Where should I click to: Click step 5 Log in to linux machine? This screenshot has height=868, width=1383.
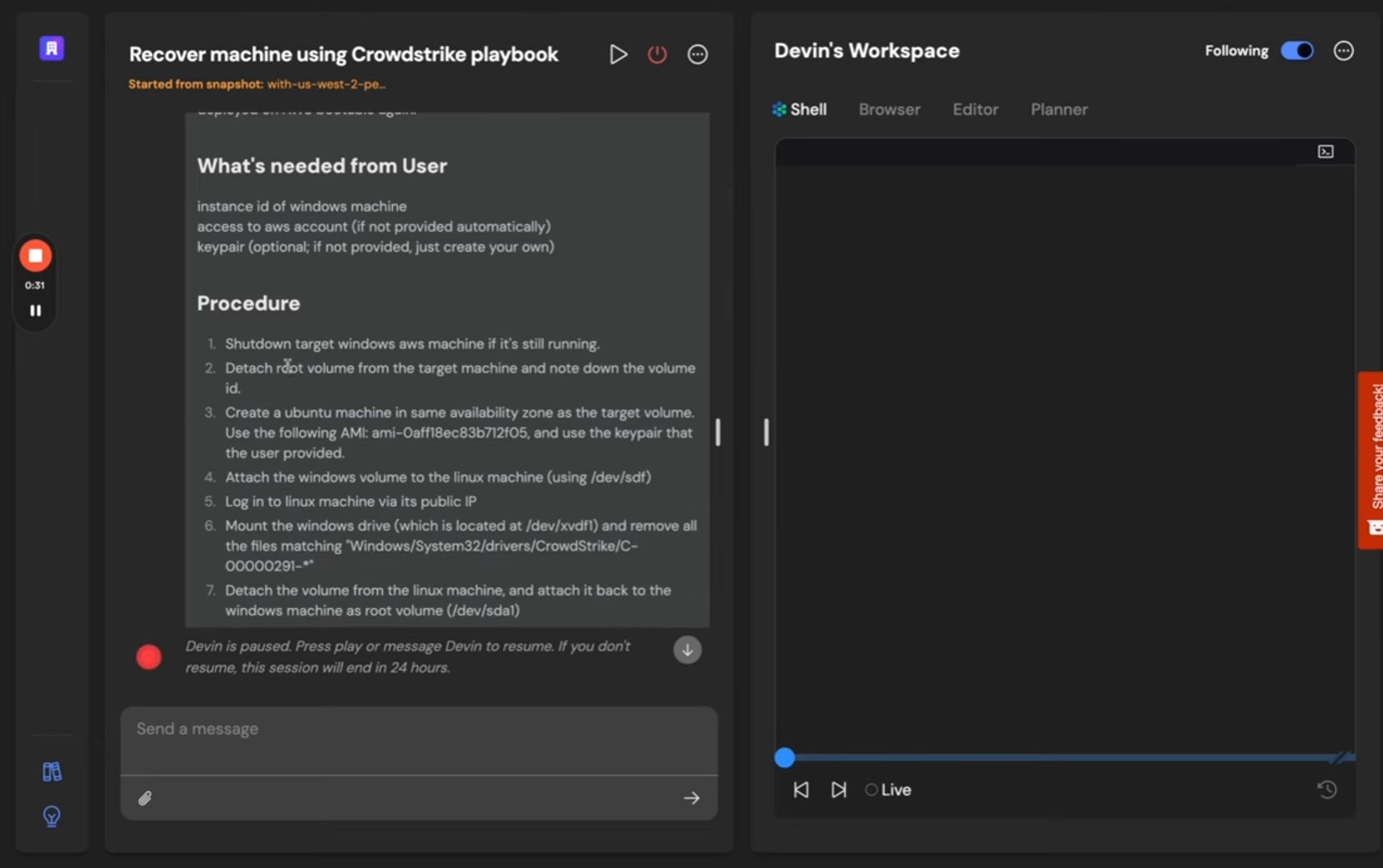pos(351,502)
